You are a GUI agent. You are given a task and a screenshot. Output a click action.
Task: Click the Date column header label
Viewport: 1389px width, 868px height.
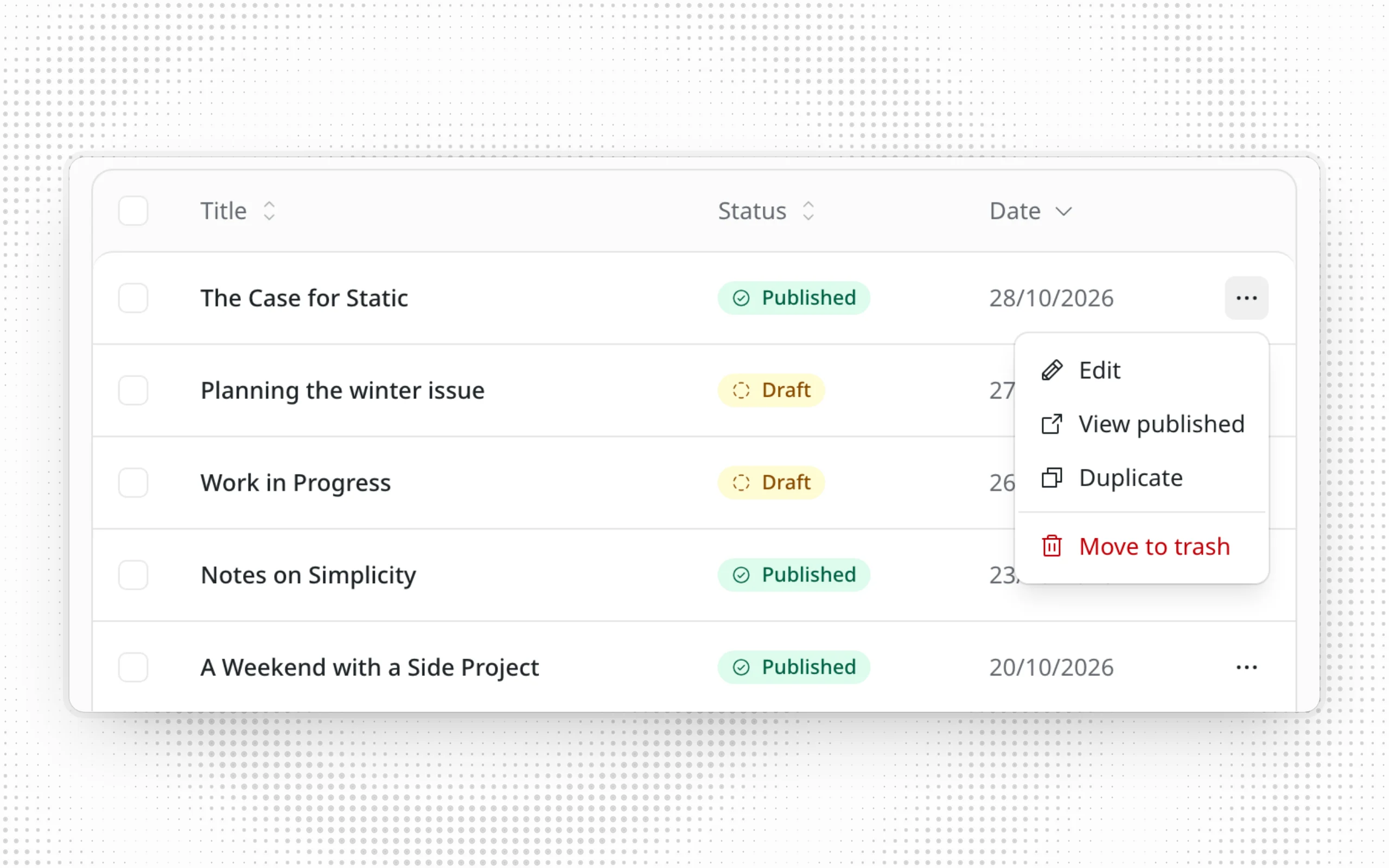tap(1015, 210)
